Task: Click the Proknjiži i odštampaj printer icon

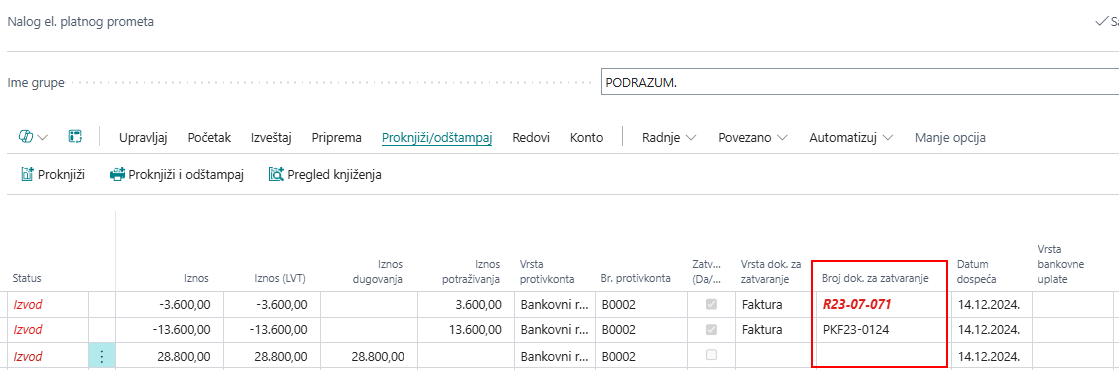Action: (117, 174)
